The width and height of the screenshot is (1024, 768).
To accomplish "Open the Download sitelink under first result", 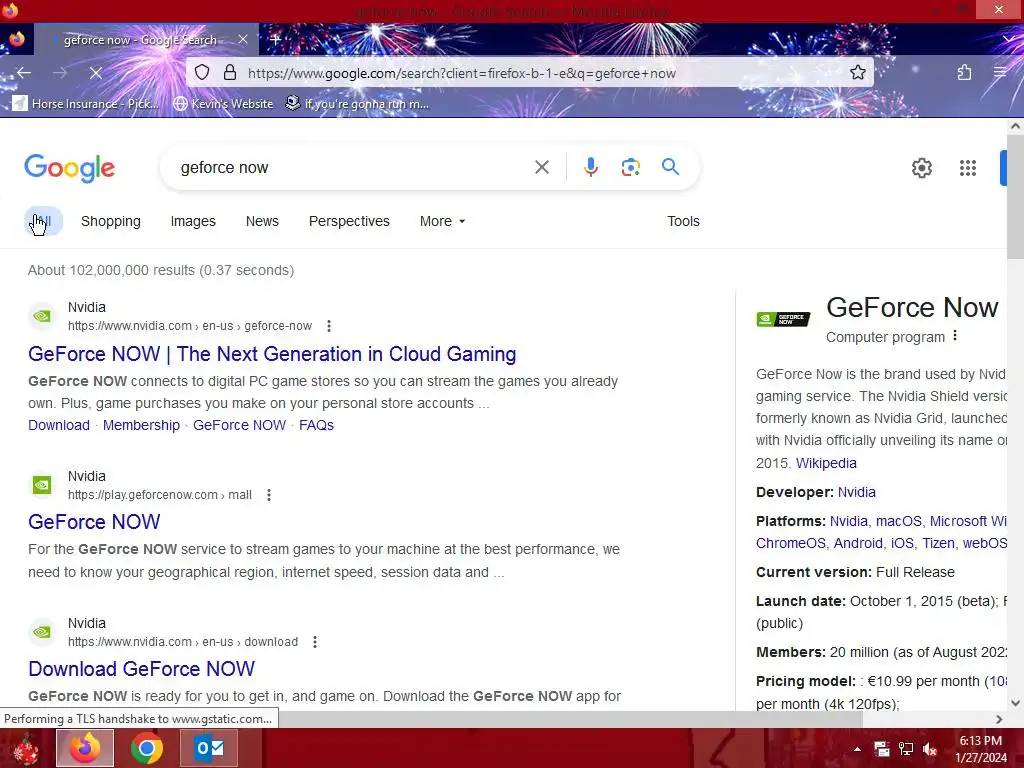I will coord(59,424).
